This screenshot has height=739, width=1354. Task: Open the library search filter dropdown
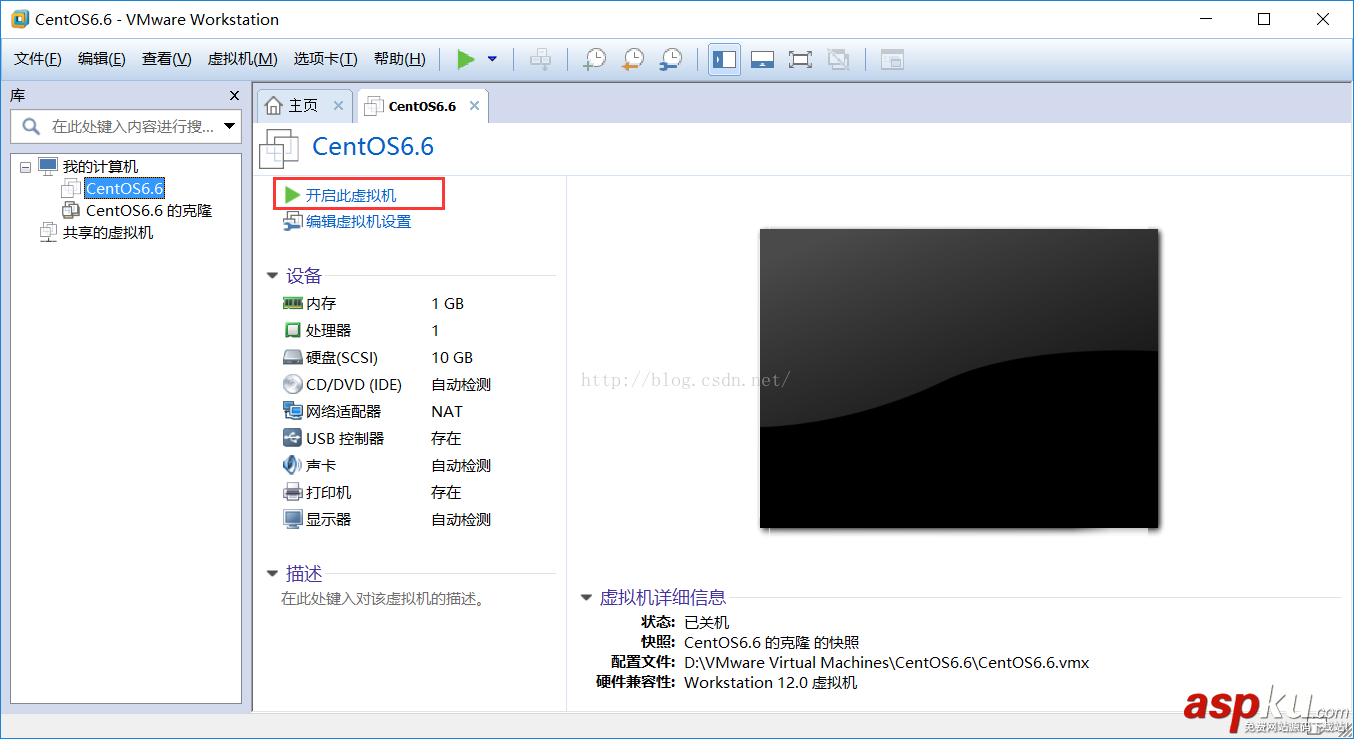click(x=230, y=126)
